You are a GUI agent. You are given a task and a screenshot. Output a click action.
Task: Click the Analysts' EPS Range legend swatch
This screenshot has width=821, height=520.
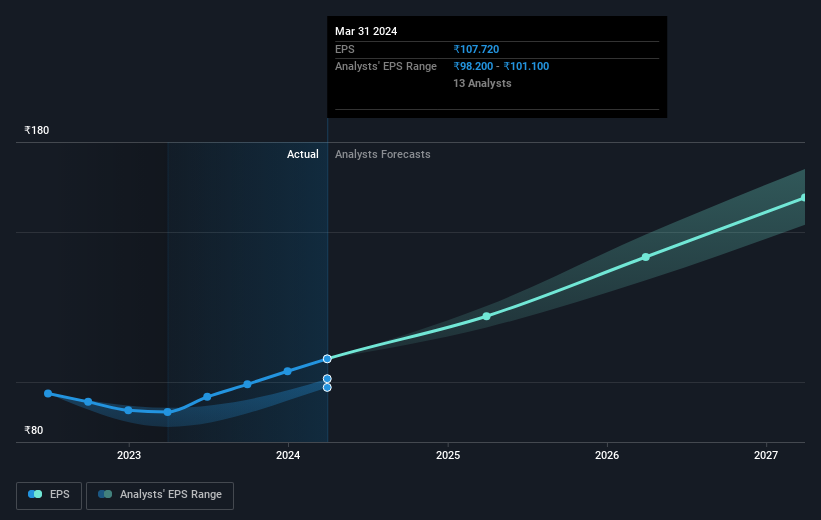[105, 494]
